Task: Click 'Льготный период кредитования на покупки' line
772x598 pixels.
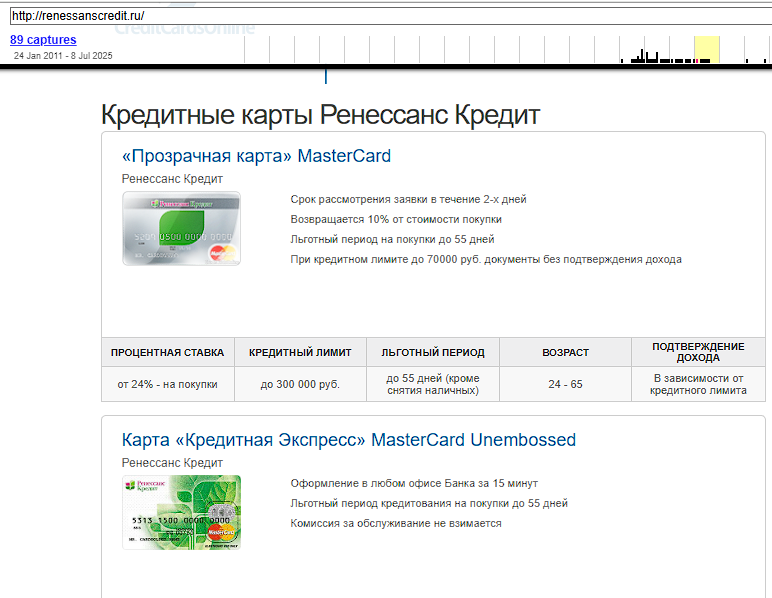Action: tap(429, 504)
